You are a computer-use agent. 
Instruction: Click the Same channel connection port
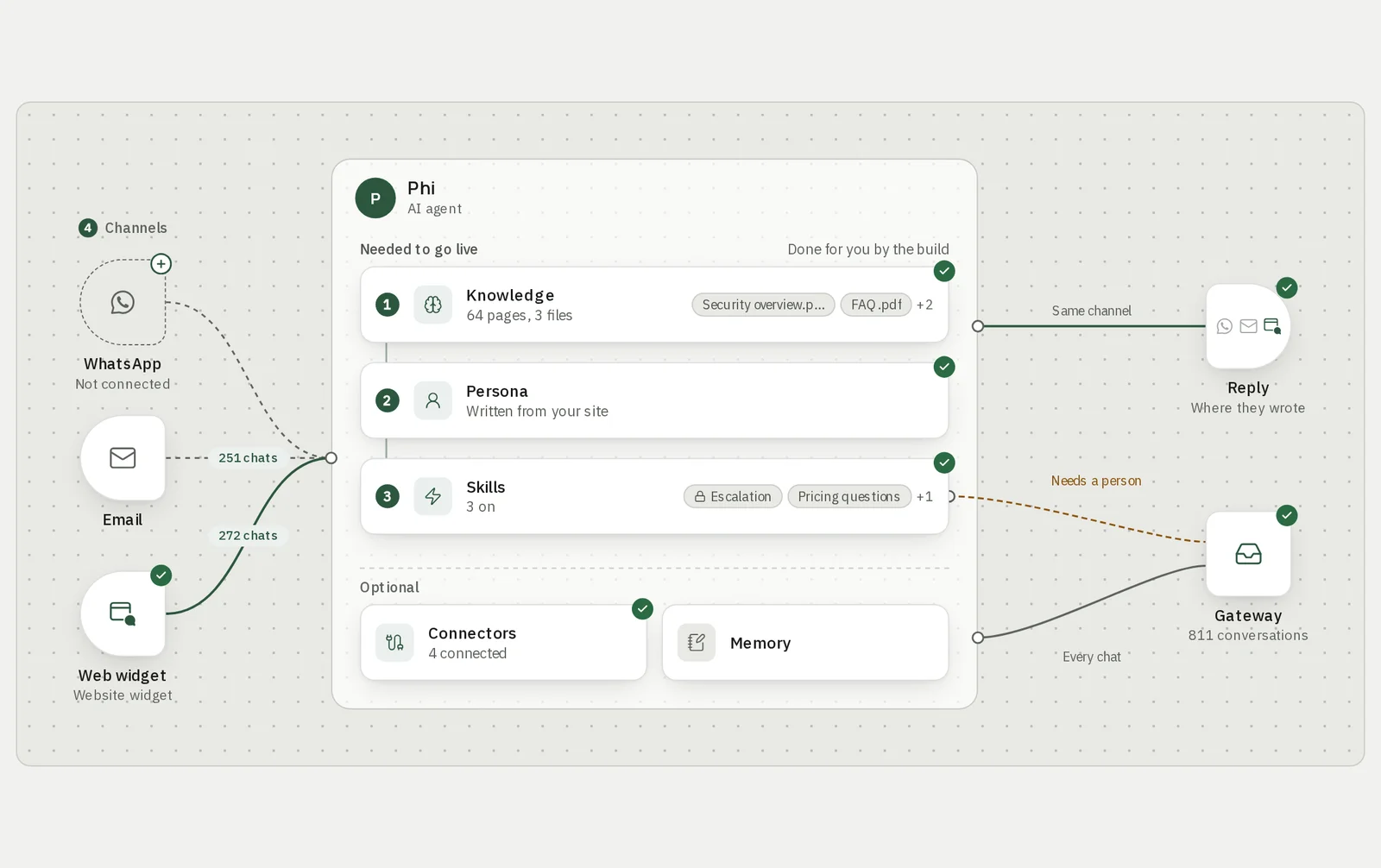click(978, 326)
